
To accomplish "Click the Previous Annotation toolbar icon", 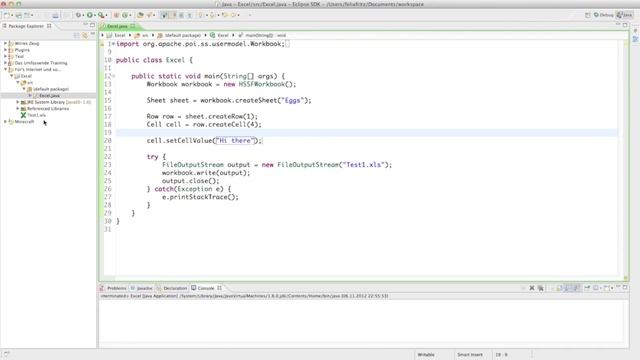I will coord(212,15).
